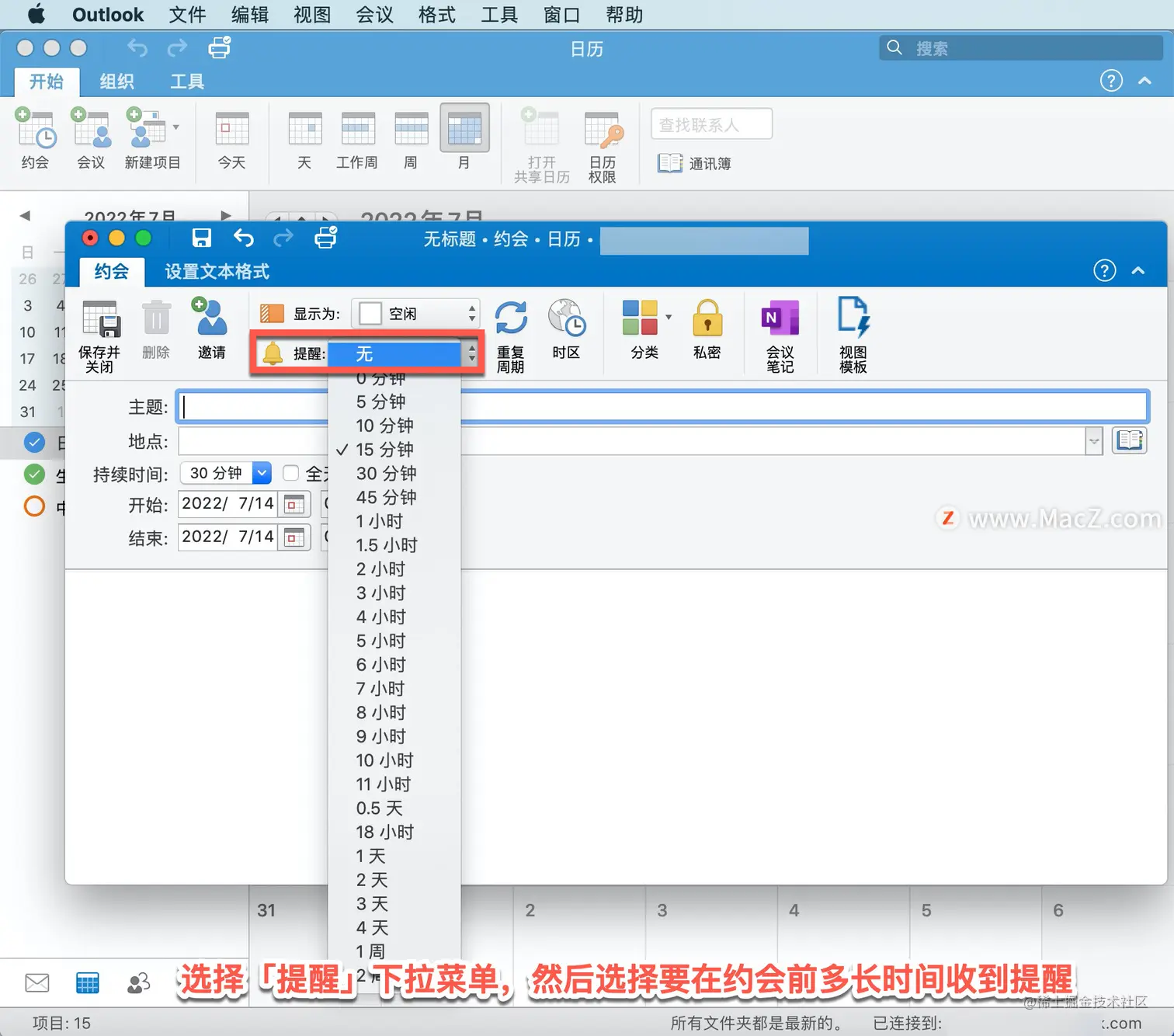The width and height of the screenshot is (1174, 1036).
Task: Switch to Month (月) view icon
Action: pos(464,128)
